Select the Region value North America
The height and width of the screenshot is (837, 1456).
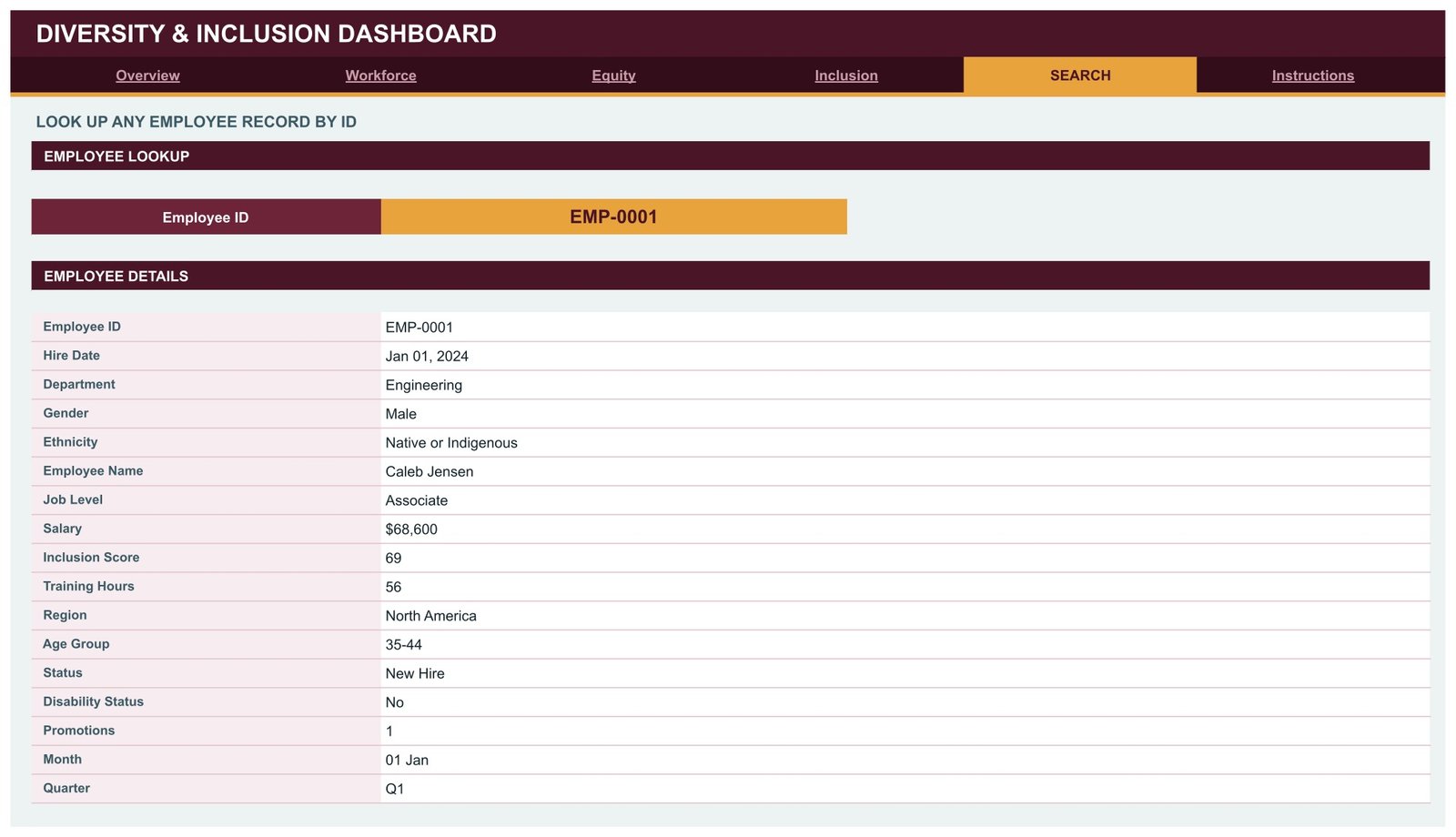431,616
